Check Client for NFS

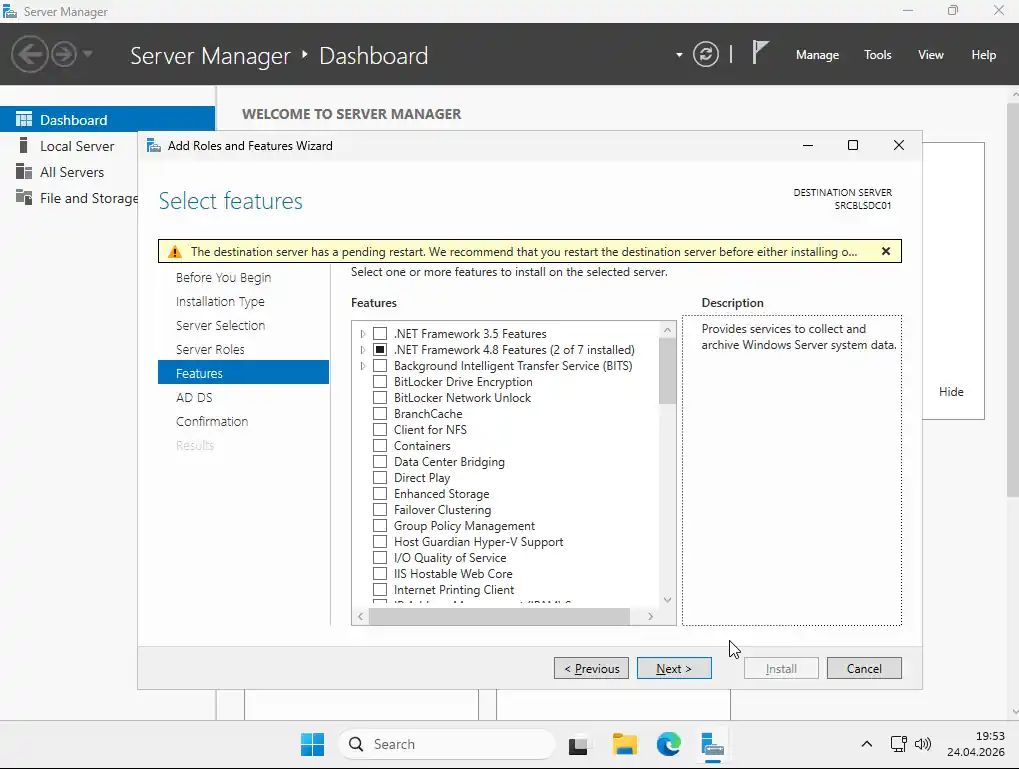(x=380, y=430)
